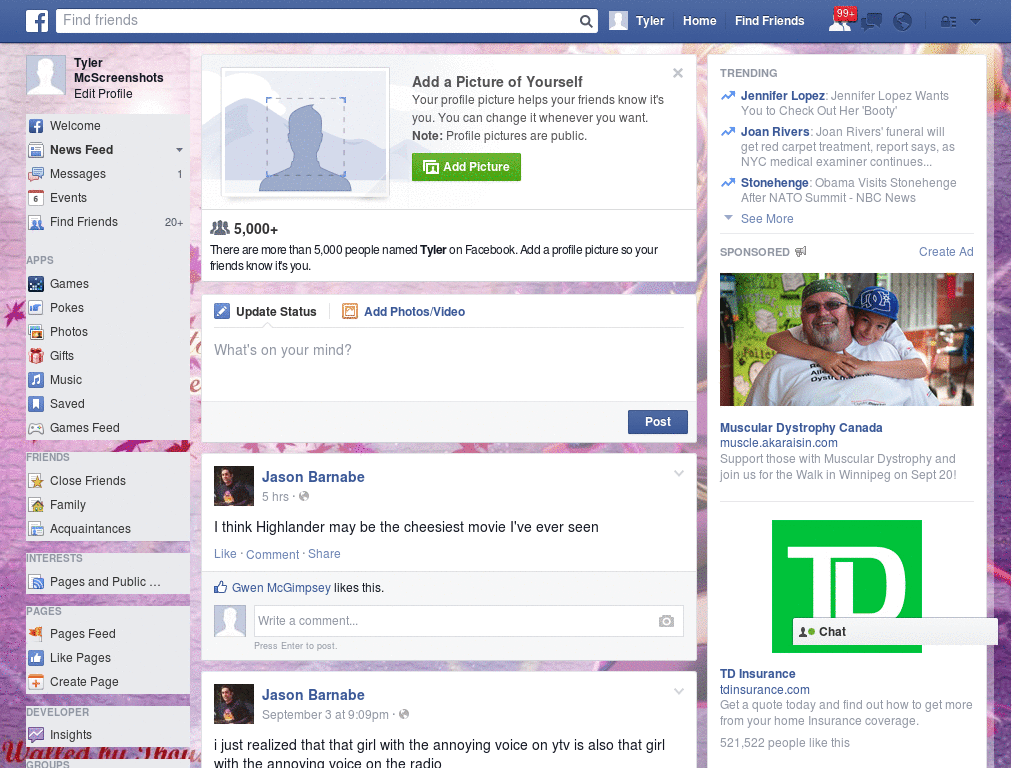Viewport: 1024px width, 768px height.
Task: Open TD Insurance ad title link
Action: pos(758,674)
